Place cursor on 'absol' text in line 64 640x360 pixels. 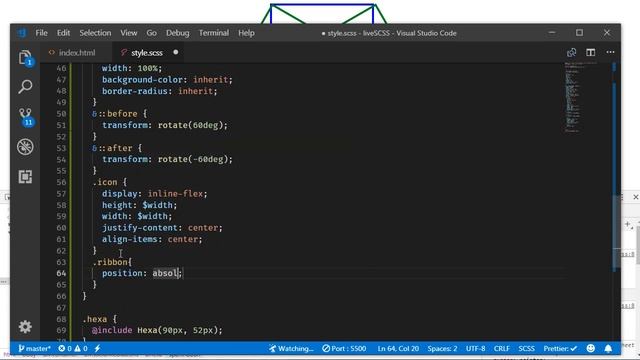(x=165, y=273)
